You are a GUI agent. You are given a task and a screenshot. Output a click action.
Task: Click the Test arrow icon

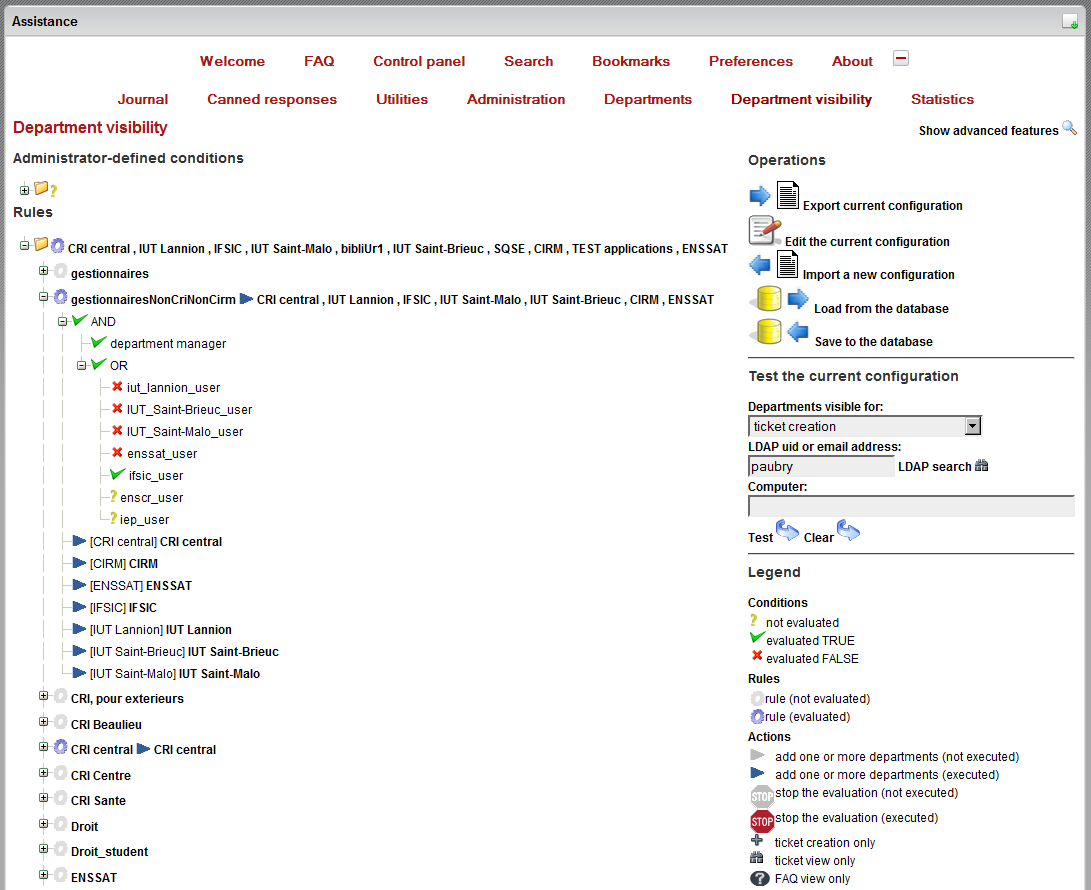[x=788, y=531]
